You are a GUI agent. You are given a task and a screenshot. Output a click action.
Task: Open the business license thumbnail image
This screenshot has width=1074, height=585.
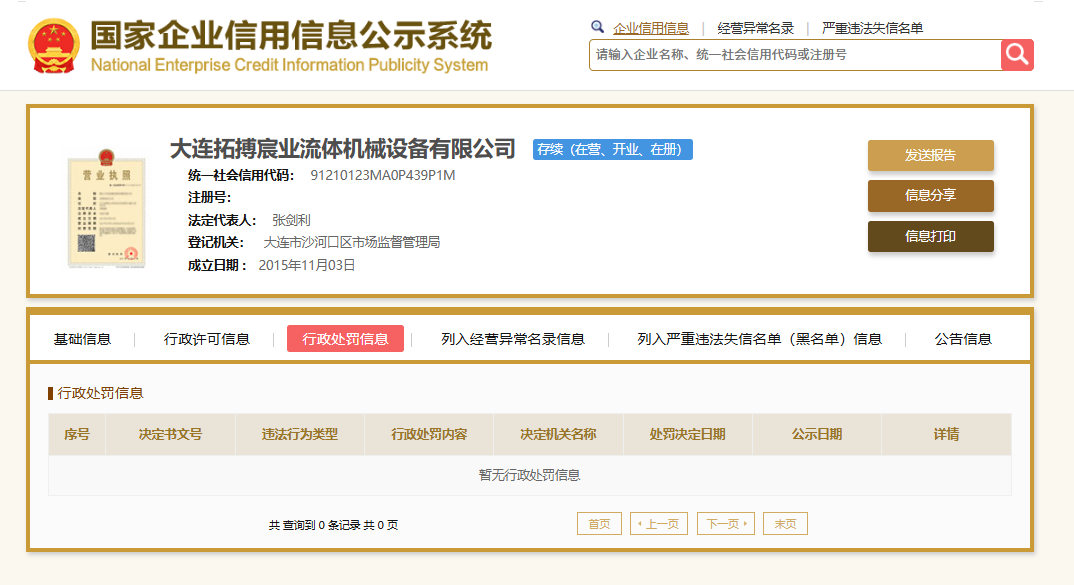click(x=106, y=208)
